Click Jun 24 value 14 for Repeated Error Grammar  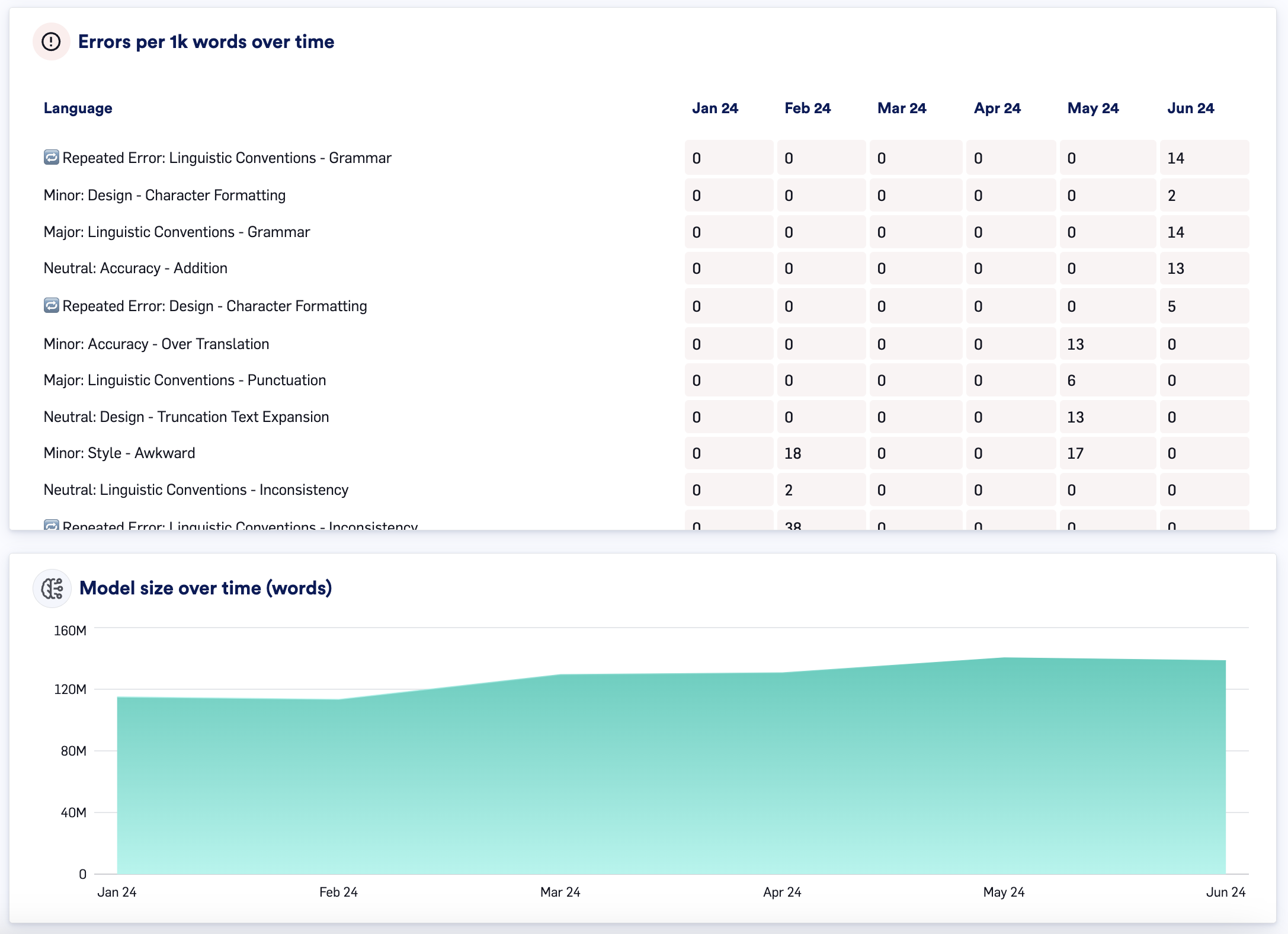click(x=1204, y=158)
